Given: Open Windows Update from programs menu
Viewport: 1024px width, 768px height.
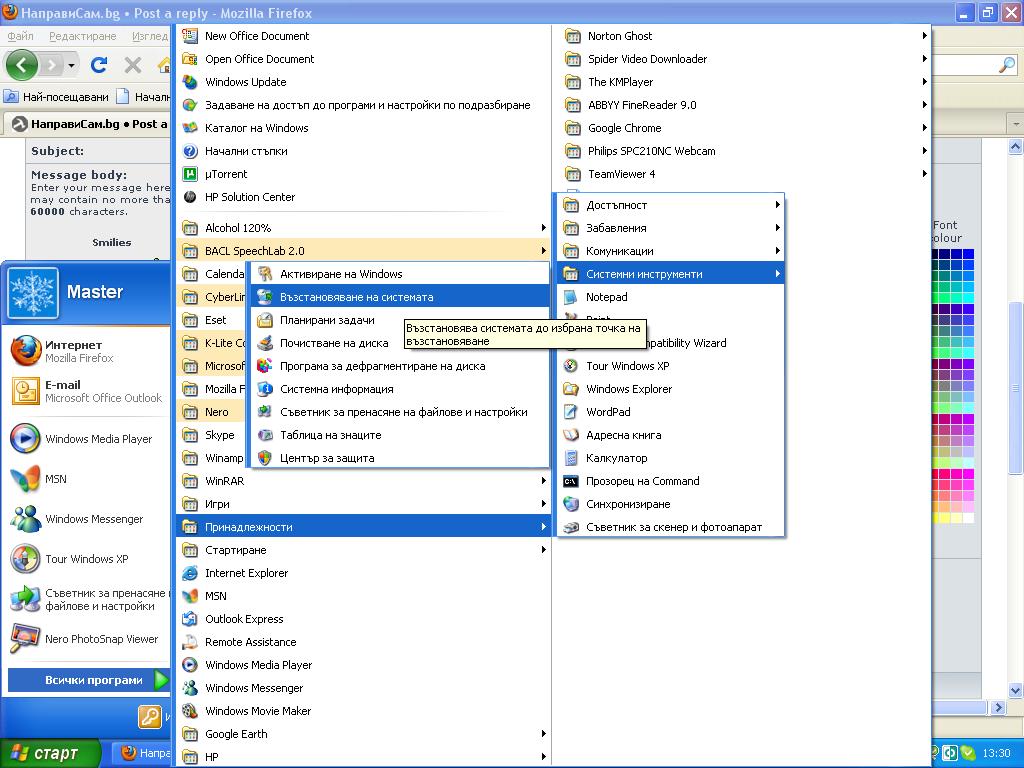Looking at the screenshot, I should coord(245,82).
